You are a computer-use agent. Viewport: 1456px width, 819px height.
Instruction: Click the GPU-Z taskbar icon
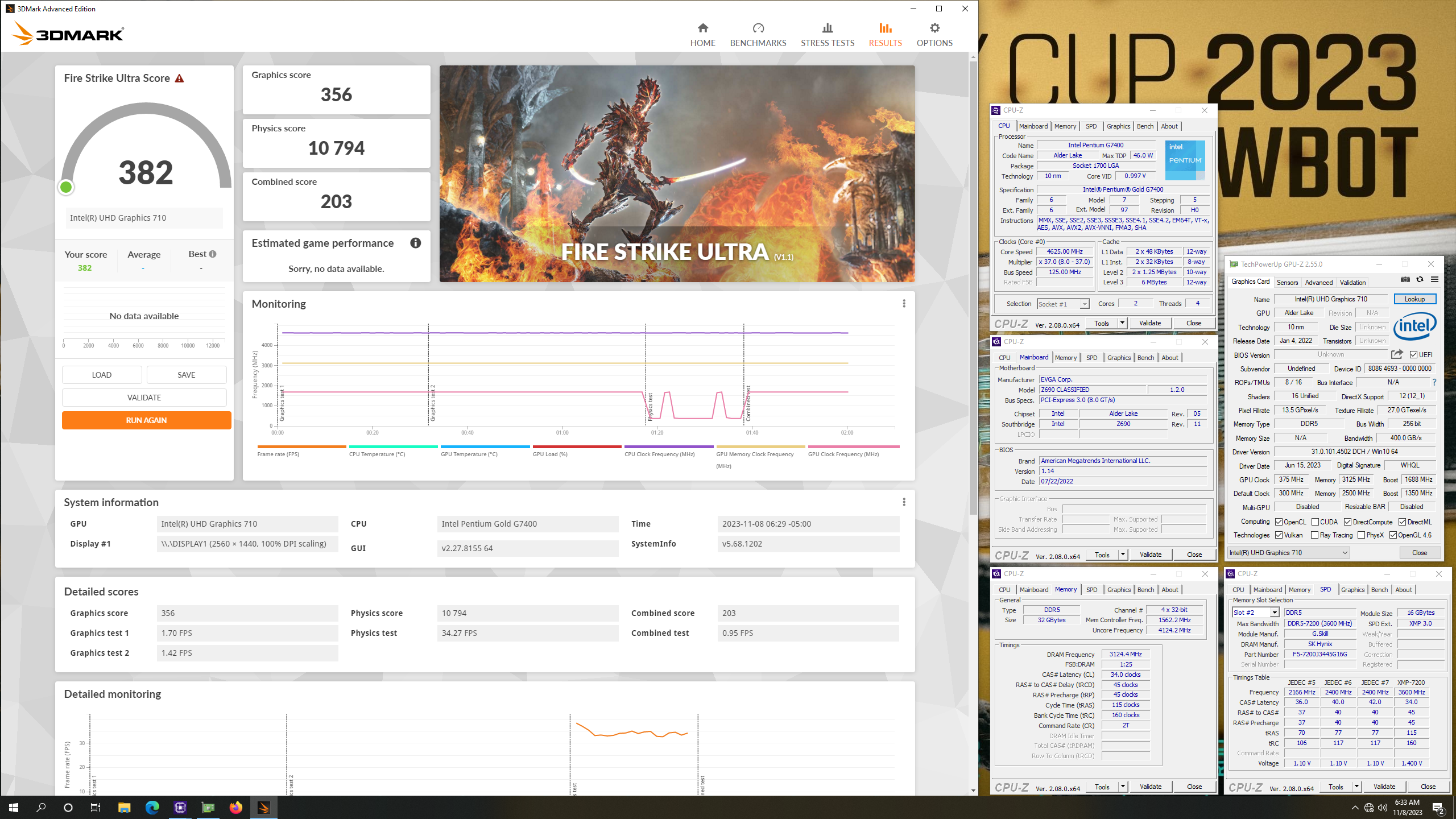208,808
